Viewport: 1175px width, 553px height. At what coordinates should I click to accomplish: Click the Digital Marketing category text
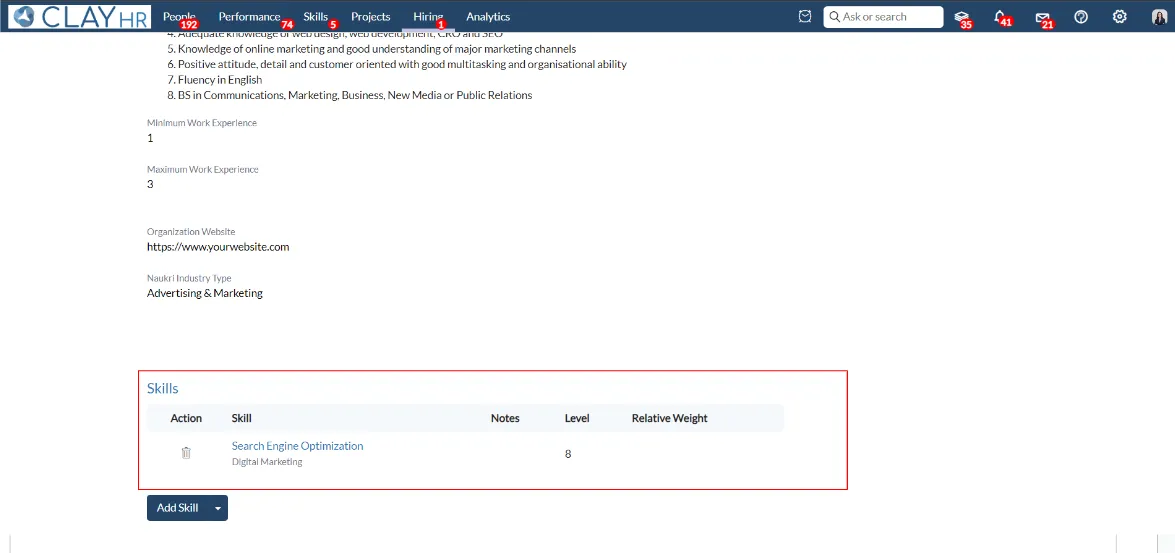[x=267, y=462]
